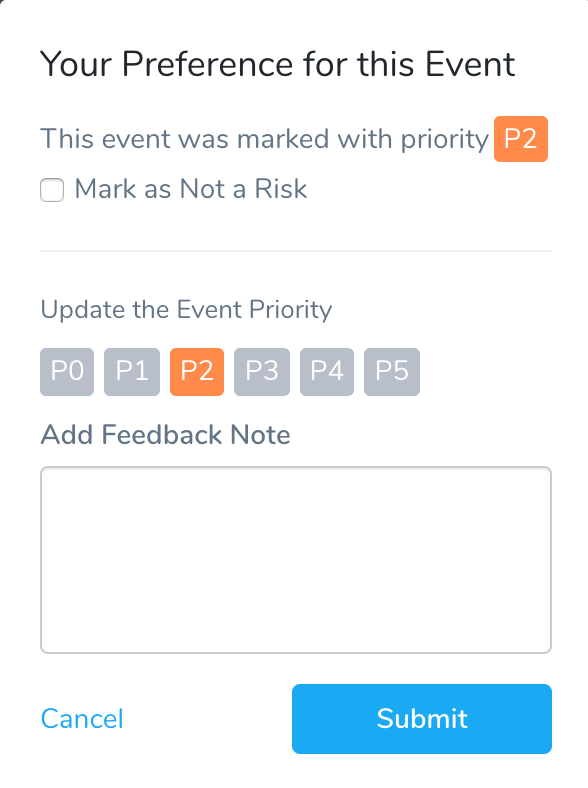Click the Add Feedback Note label
588x788 pixels.
coord(165,435)
